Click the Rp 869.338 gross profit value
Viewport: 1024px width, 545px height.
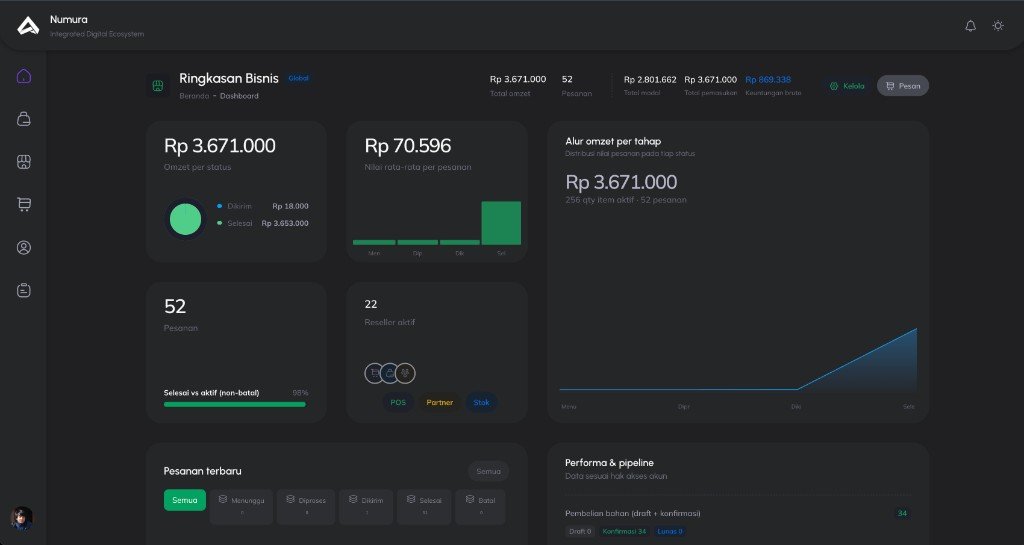[x=768, y=80]
